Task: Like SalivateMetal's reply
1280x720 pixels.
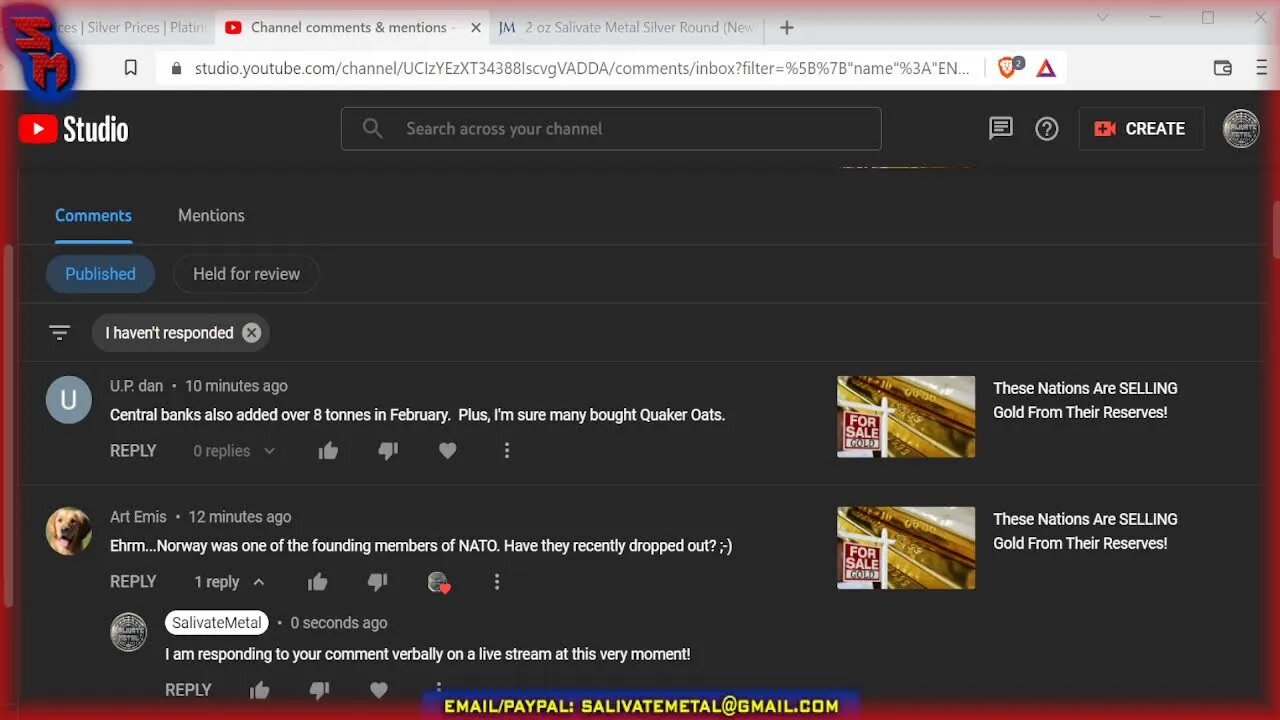Action: (x=260, y=689)
